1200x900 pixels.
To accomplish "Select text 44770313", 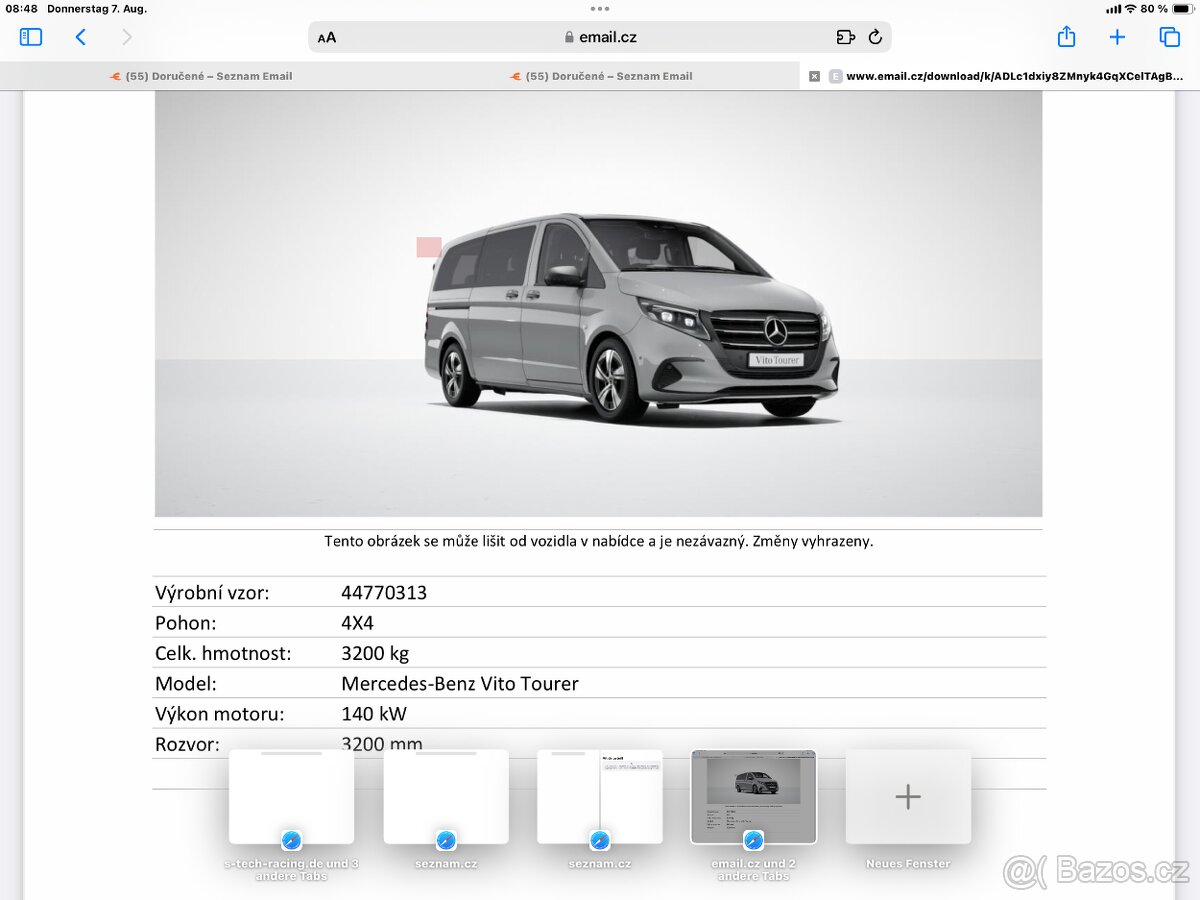I will (x=384, y=592).
